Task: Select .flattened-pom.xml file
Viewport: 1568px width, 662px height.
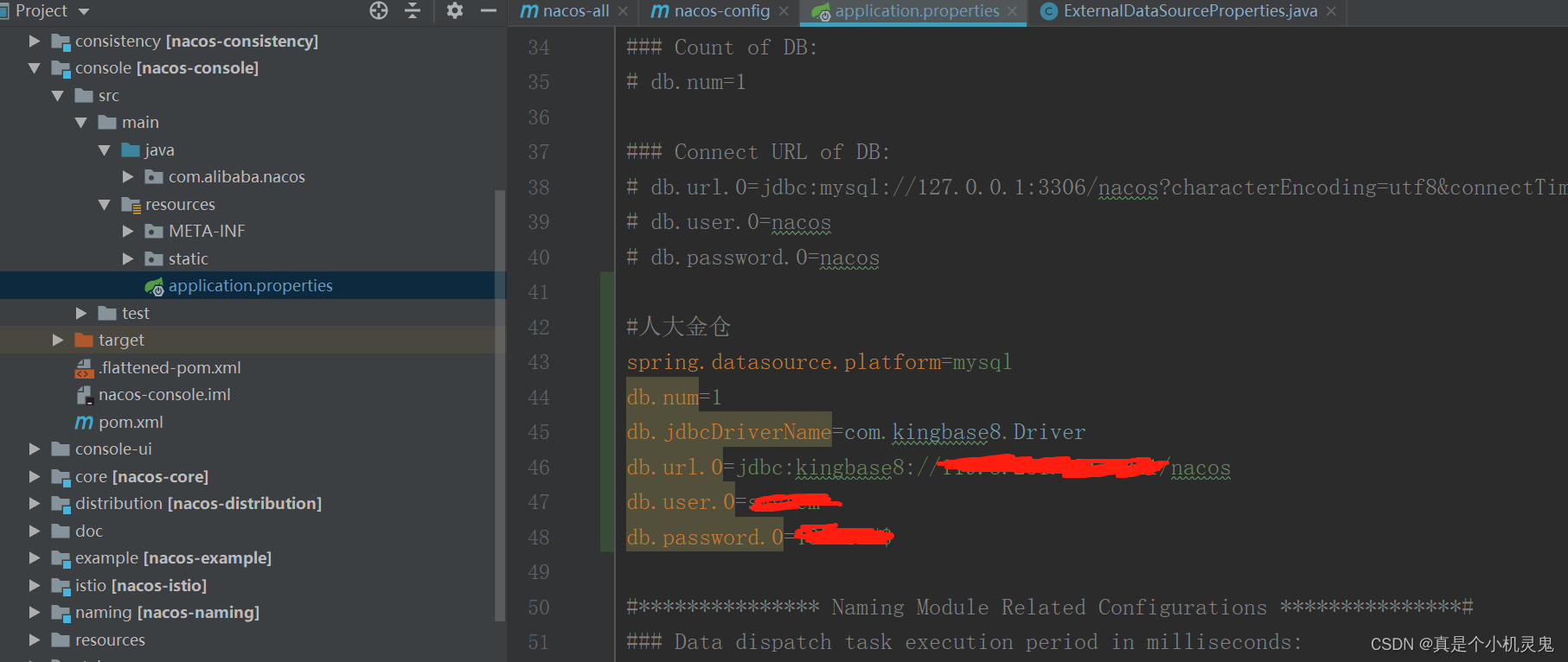Action: [170, 367]
